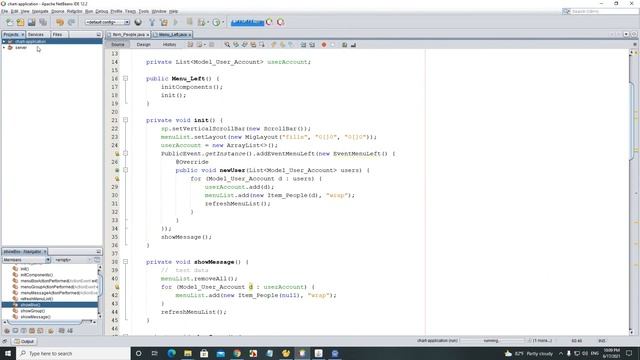Click the Type here to search box
Image resolution: width=640 pixels, height=360 pixels.
tap(73, 353)
